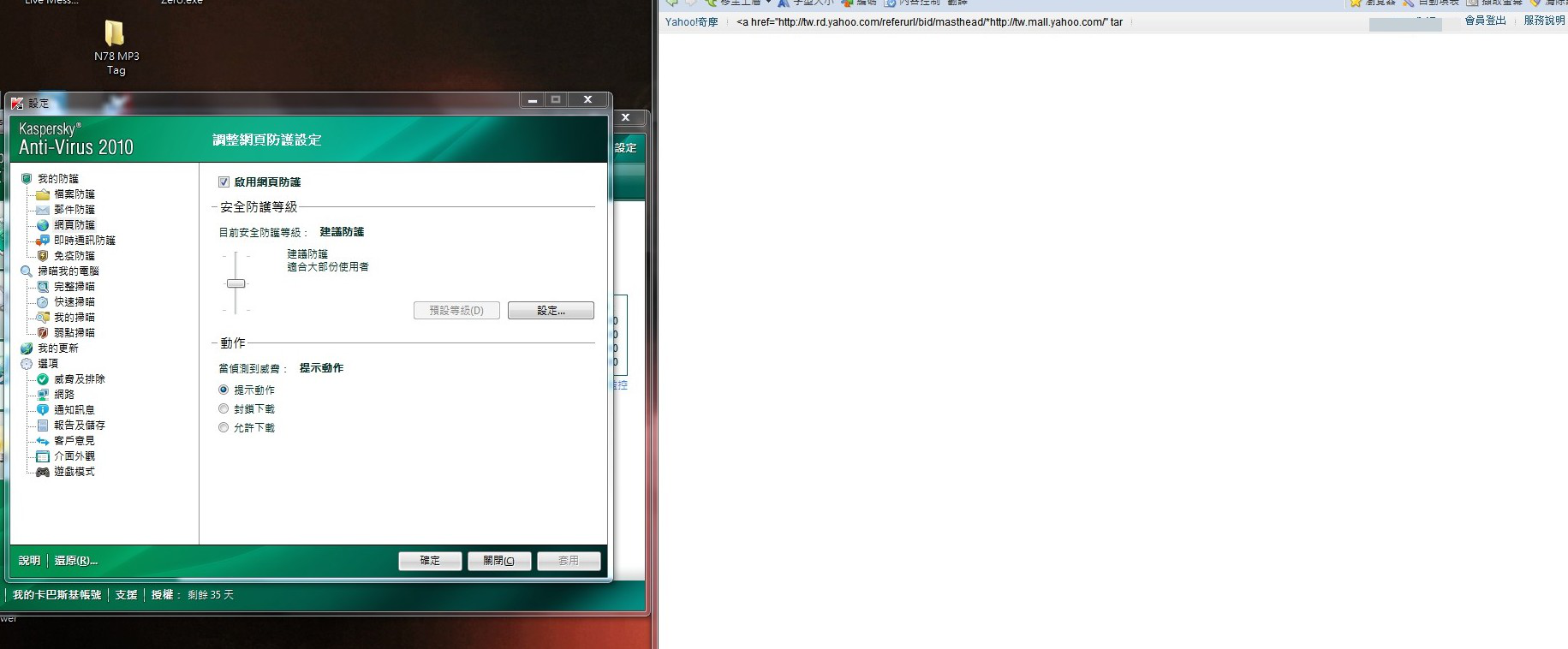Open 檔案防護 folder icon in tree
The image size is (1568, 649).
43,194
